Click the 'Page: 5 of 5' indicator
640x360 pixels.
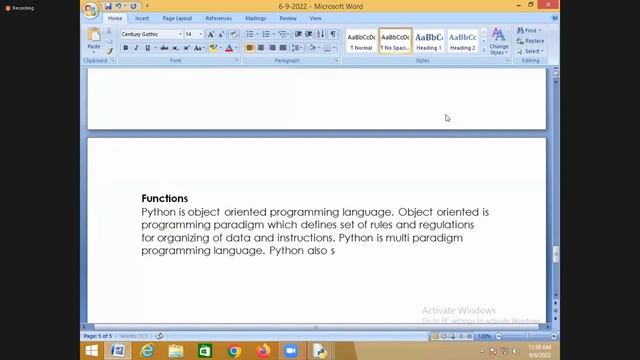click(98, 336)
